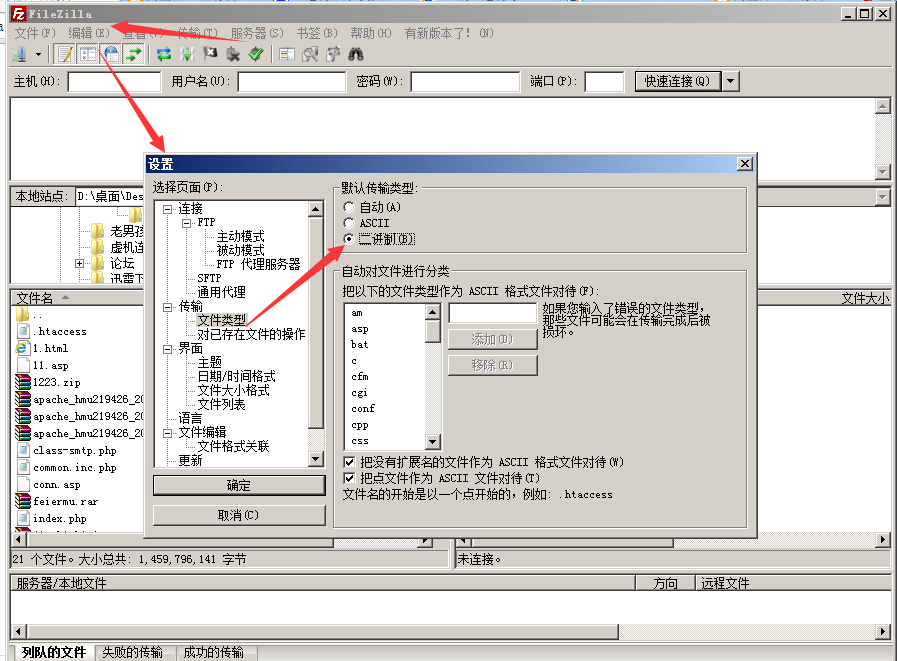
Task: Toggle the local directory tree icon
Action: (x=88, y=54)
